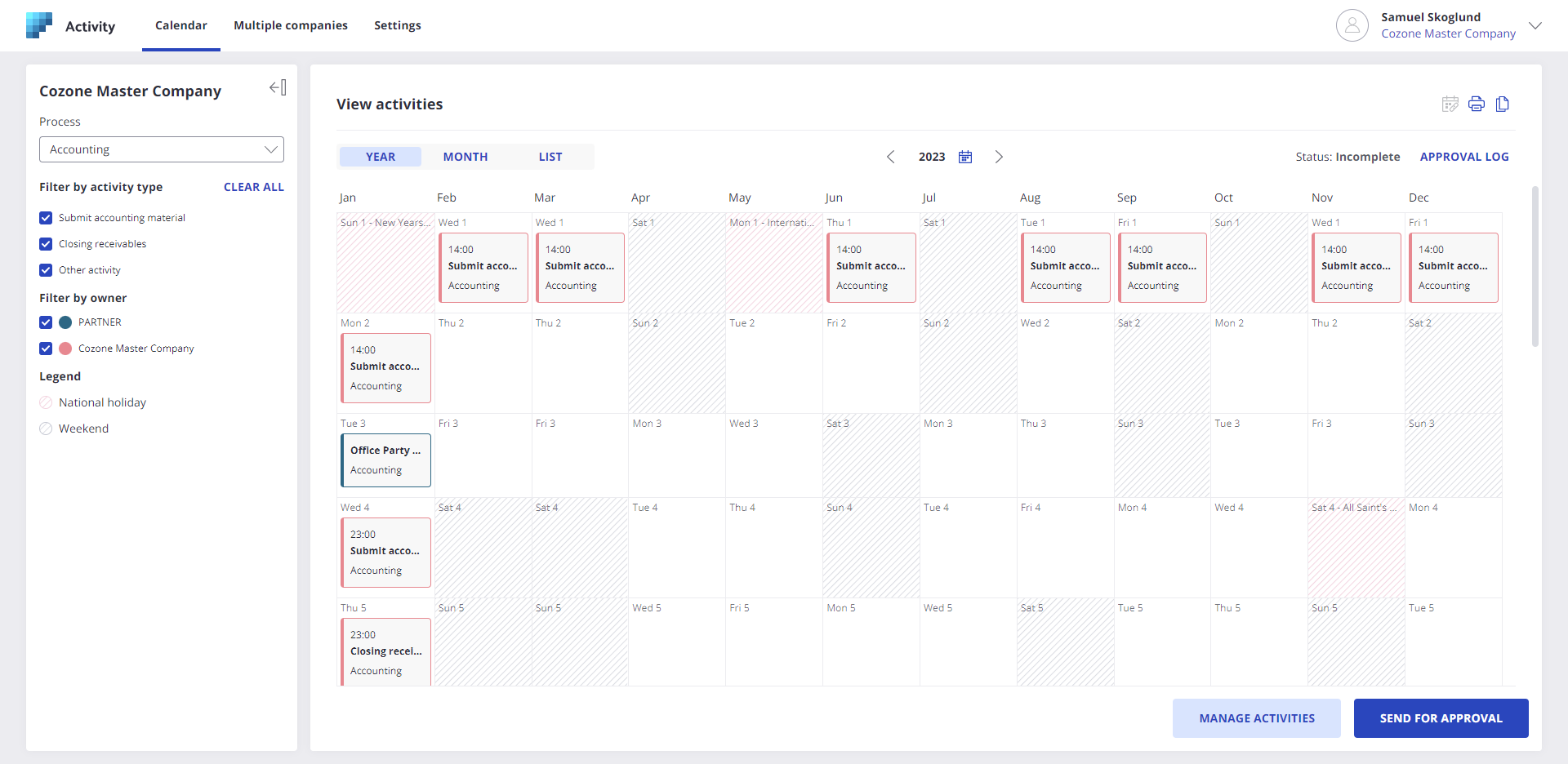
Task: Uncheck Other activity filter
Action: pyautogui.click(x=46, y=270)
